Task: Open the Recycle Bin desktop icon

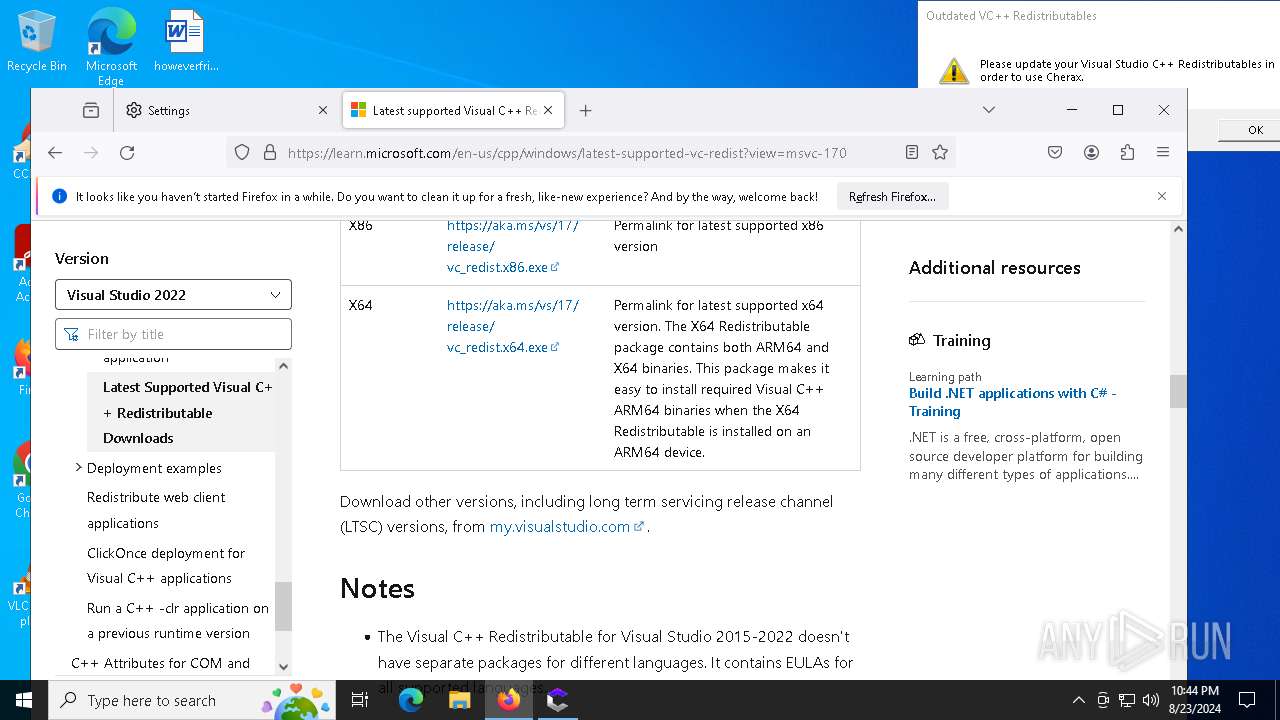Action: tap(37, 41)
